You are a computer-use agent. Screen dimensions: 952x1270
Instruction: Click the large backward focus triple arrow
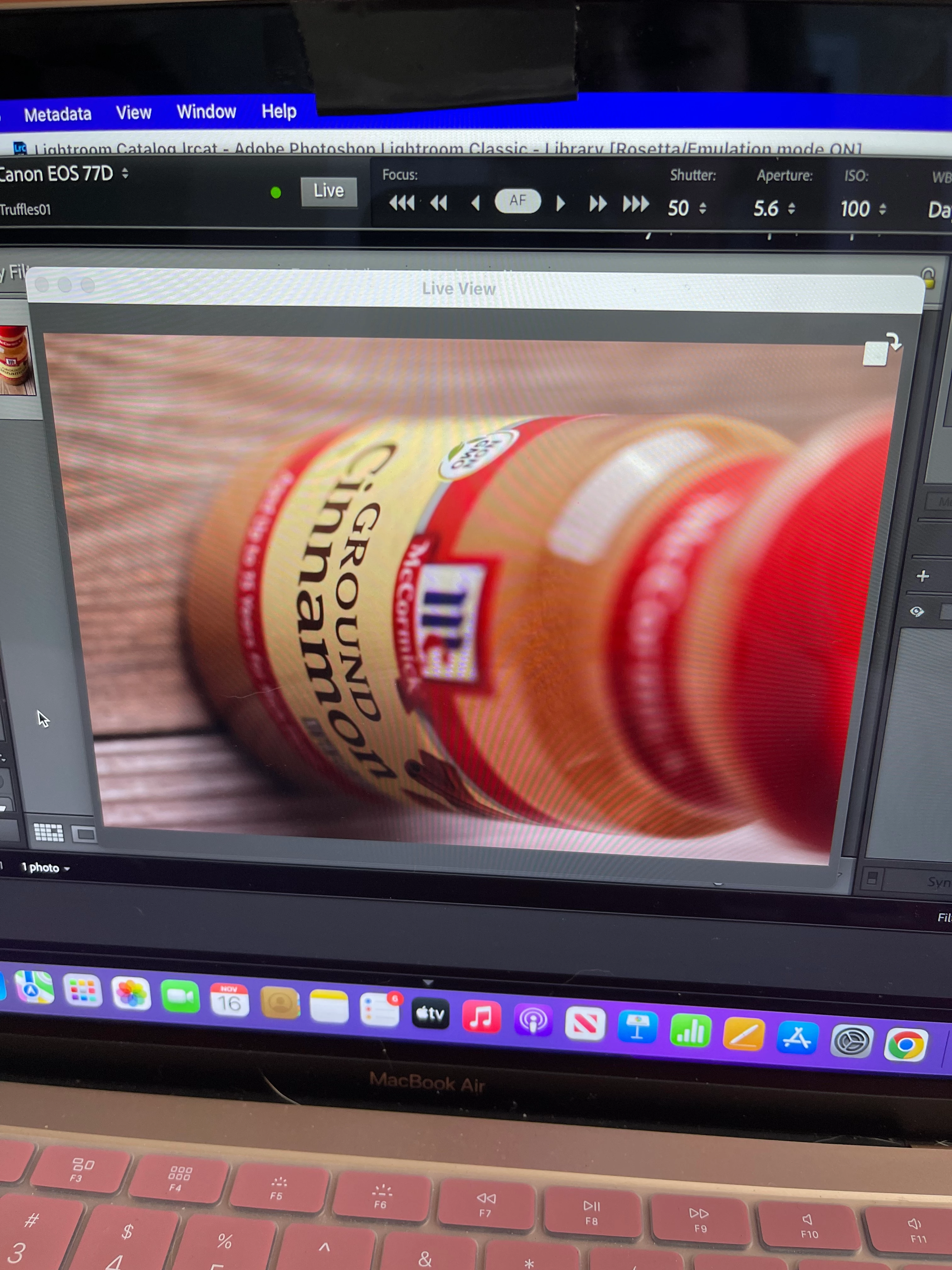click(402, 203)
